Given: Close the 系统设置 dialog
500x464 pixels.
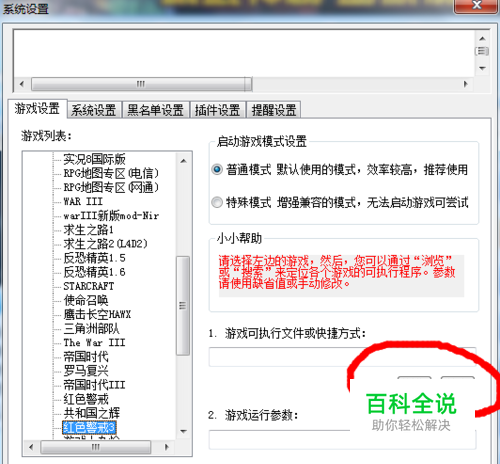Looking at the screenshot, I should [x=477, y=5].
